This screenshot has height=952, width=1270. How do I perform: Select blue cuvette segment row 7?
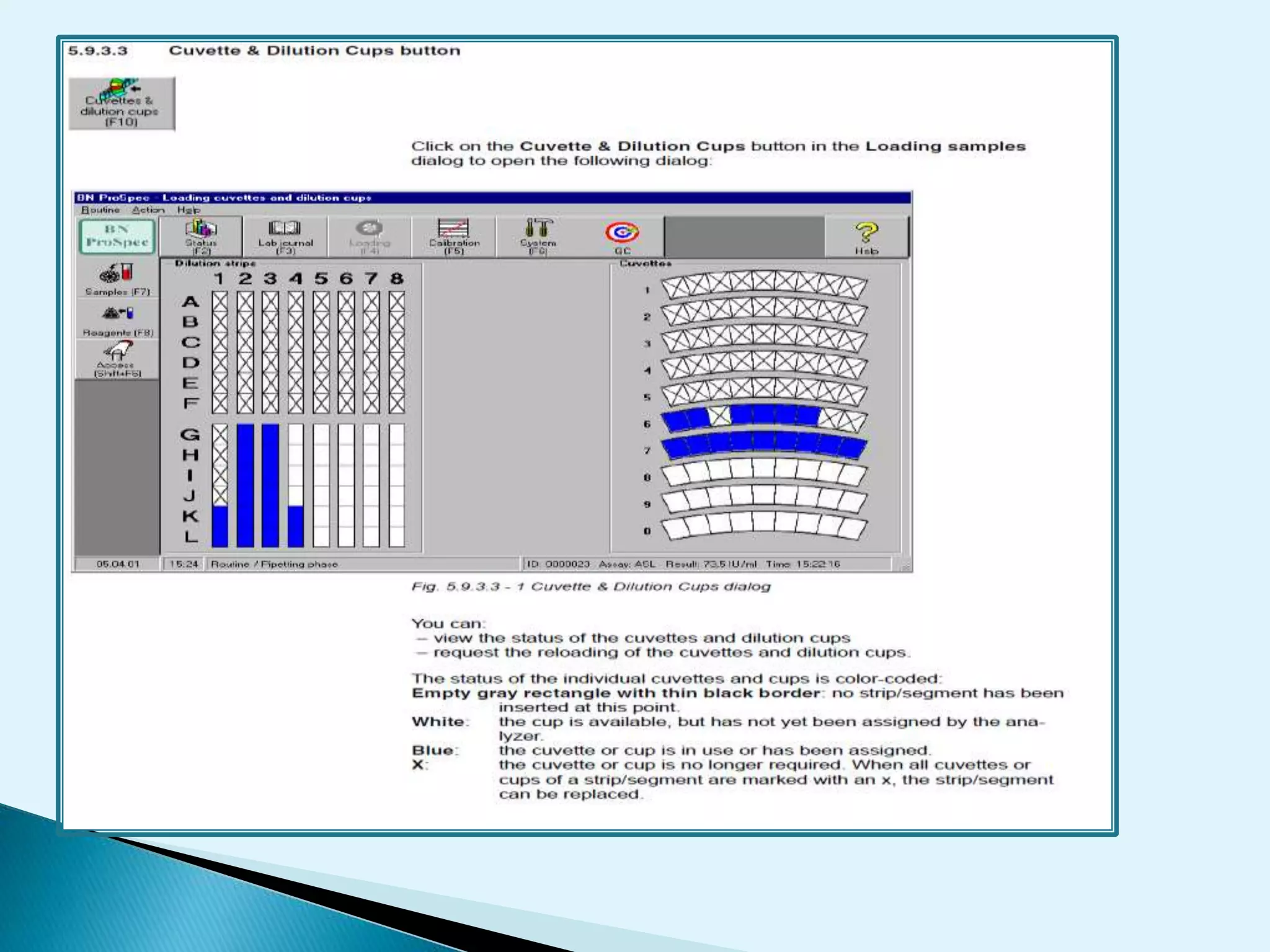[763, 443]
